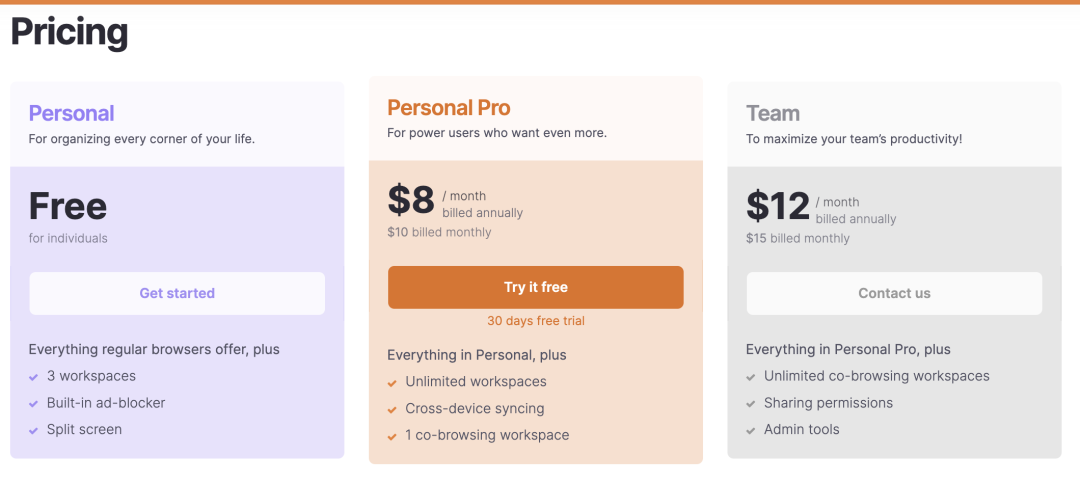Select the Personal plan heading

72,114
